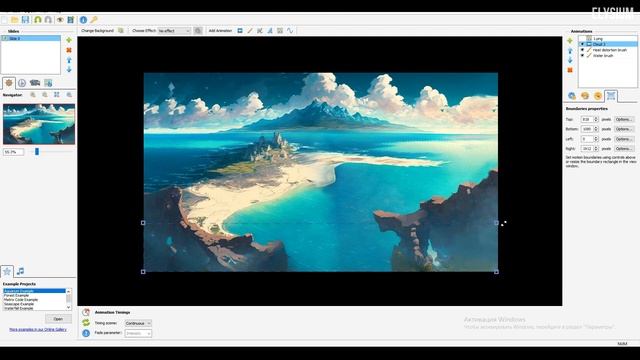Switch to the clock tab on left panel

coord(22,83)
